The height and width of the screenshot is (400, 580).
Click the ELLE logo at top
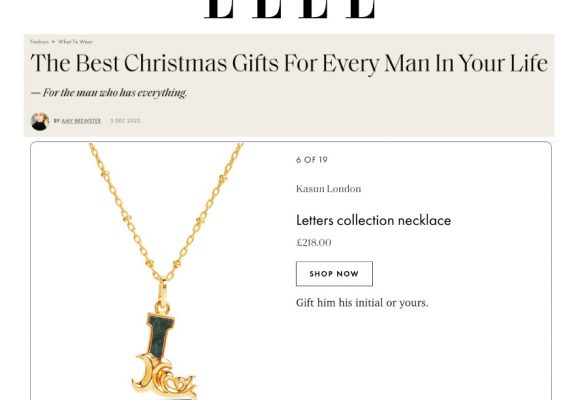click(291, 9)
